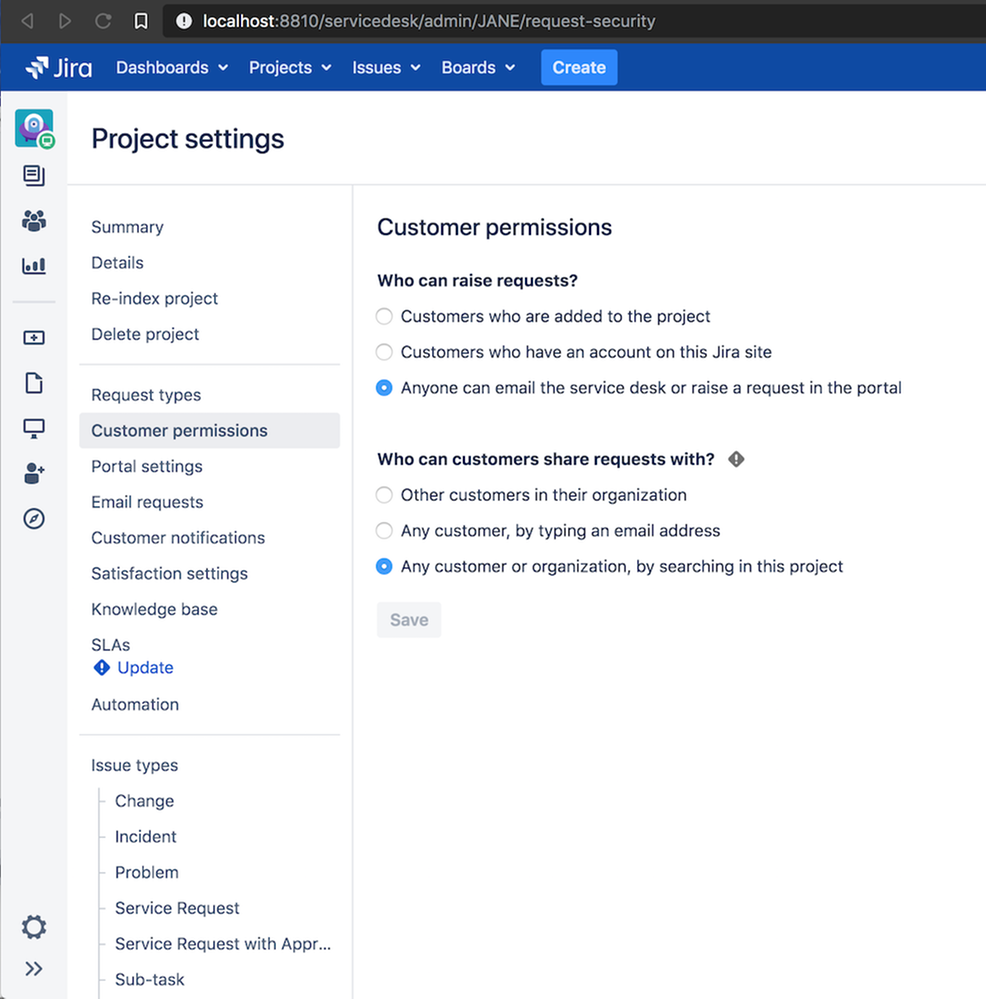Select Other customers in their organization
Screen dimensions: 986x999
[x=384, y=494]
